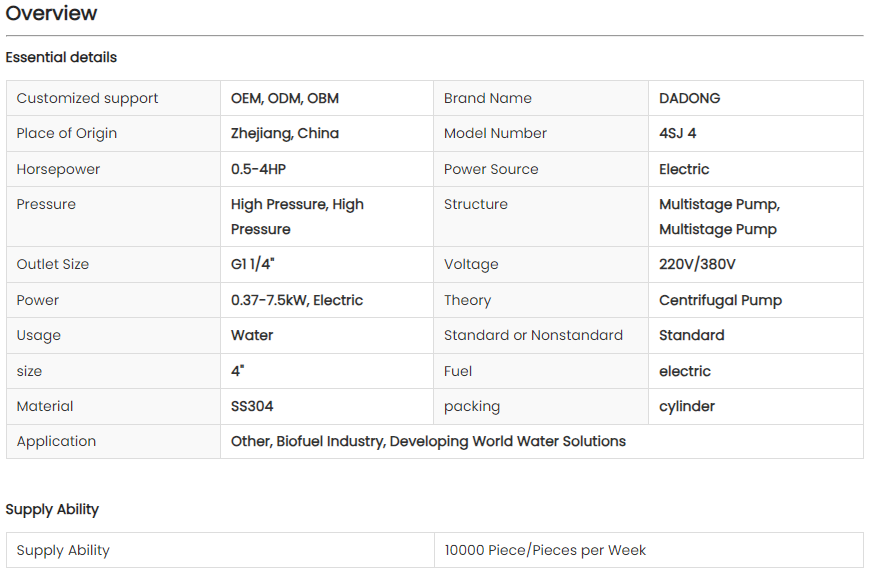Select the DADONG brand name value
The height and width of the screenshot is (576, 872).
point(689,98)
